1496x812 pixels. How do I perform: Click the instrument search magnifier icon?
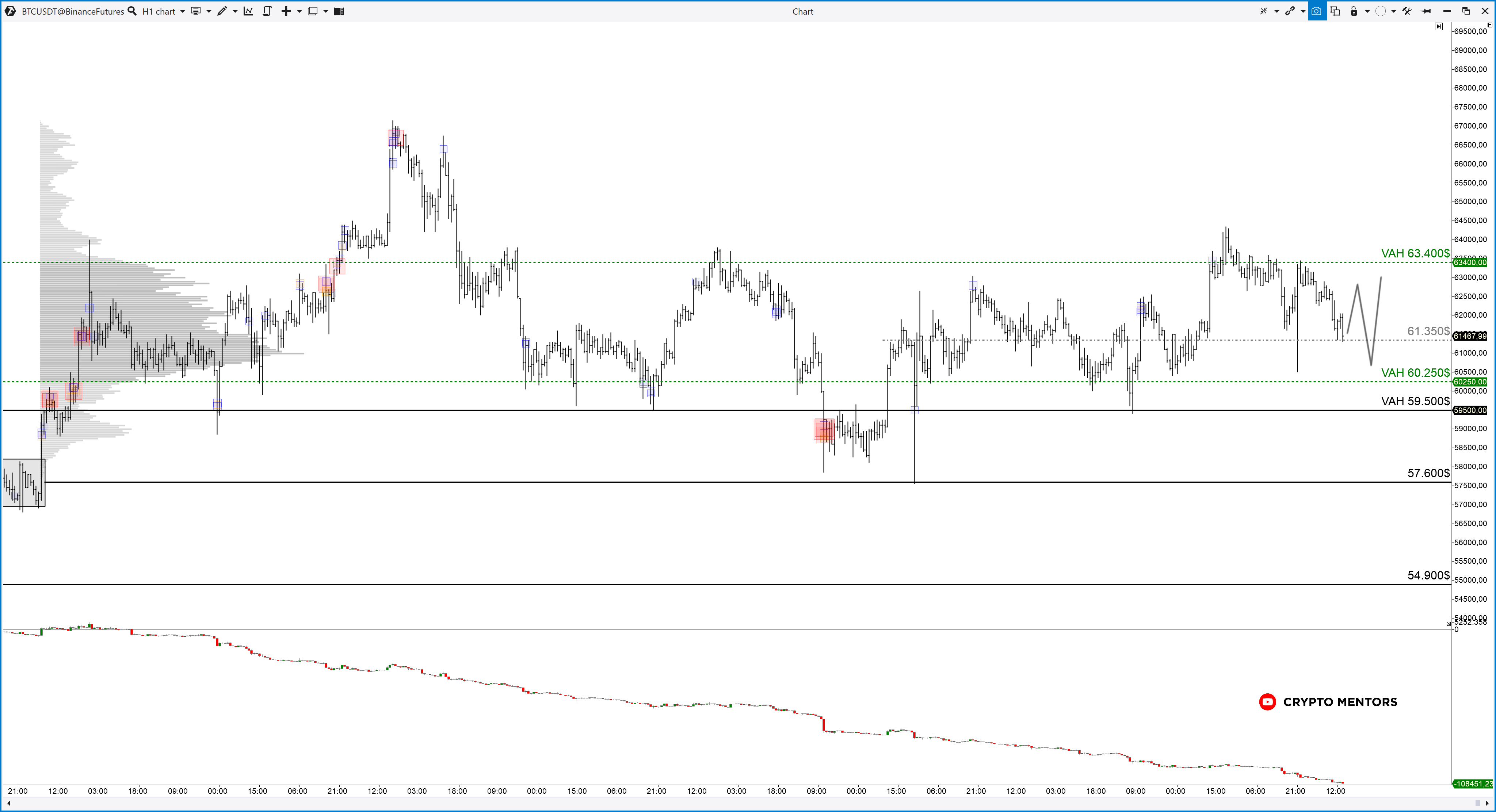tap(132, 11)
